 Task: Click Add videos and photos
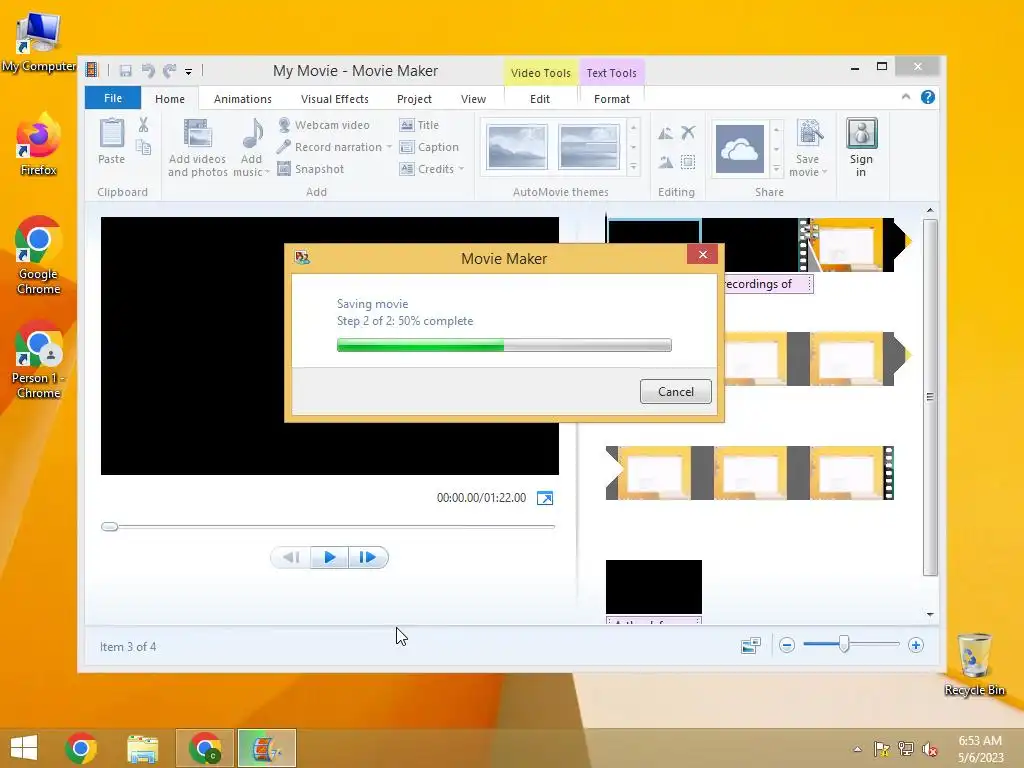click(197, 148)
